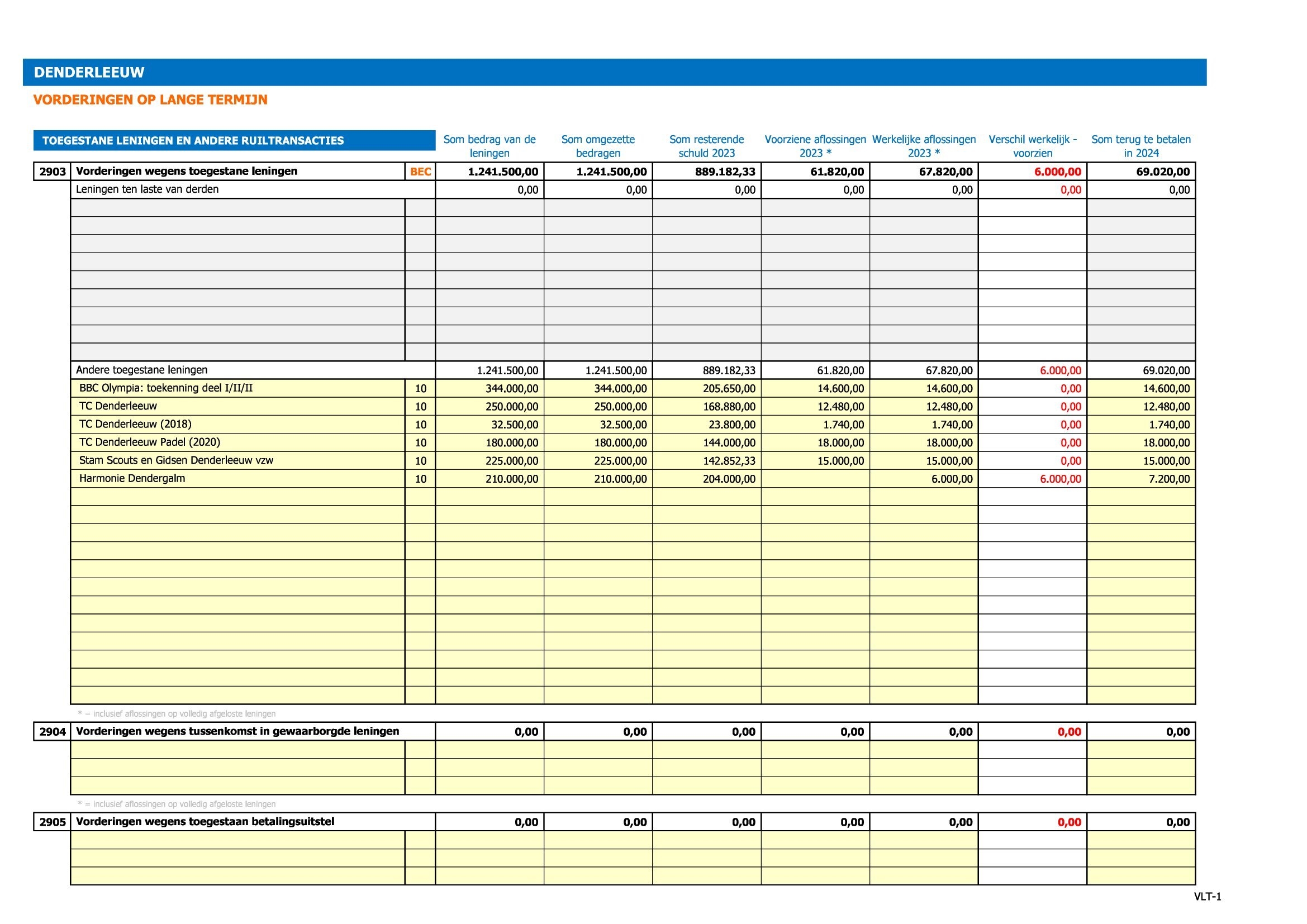Select the value 144.000,00

coord(729,442)
